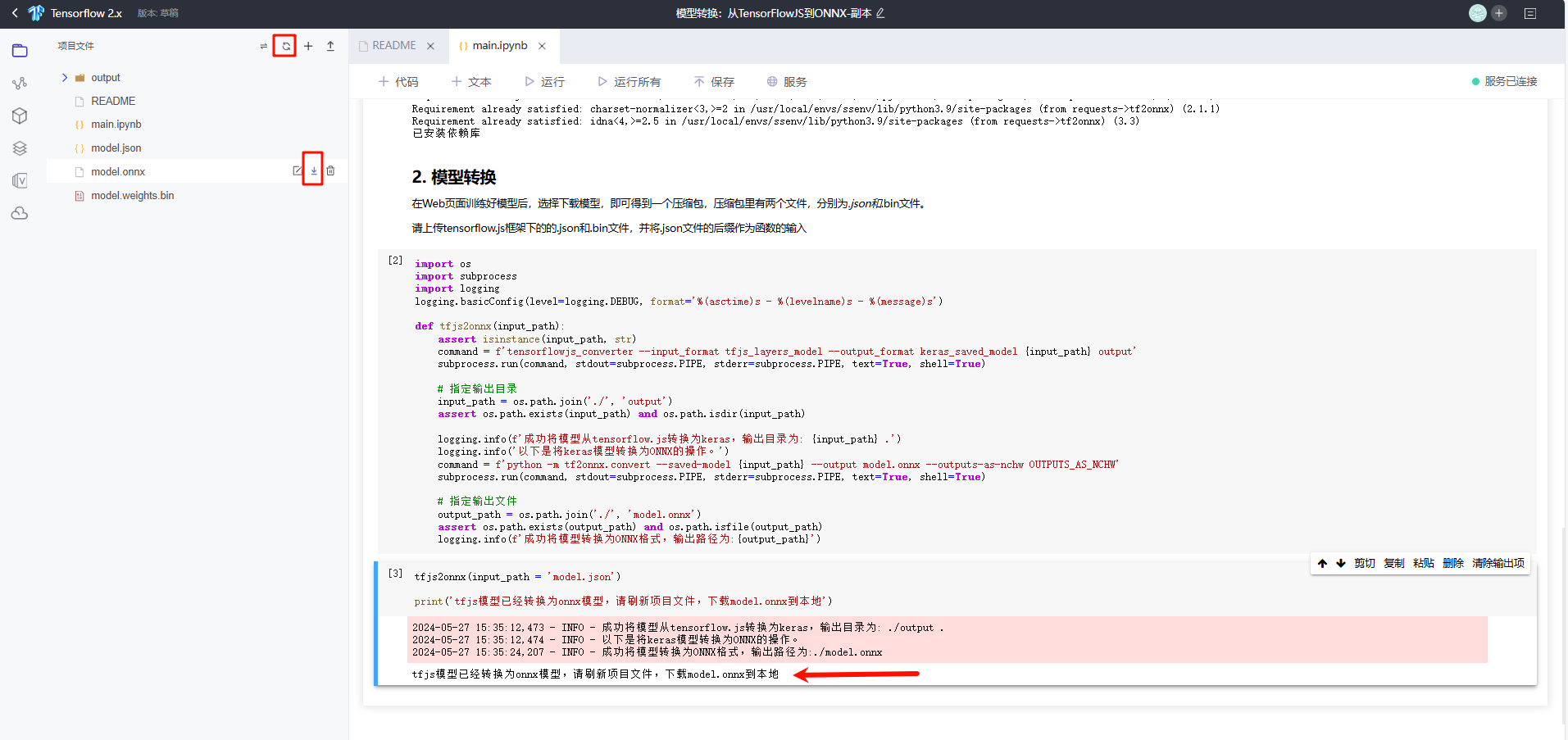
Task: Open the cube package sidebar icon
Action: point(20,116)
